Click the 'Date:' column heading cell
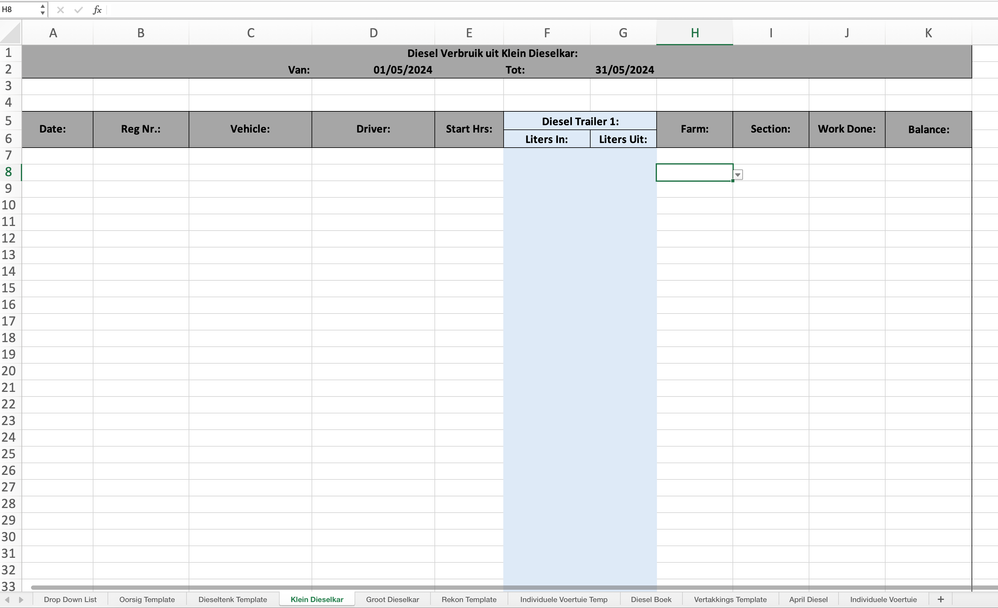Screen dimensions: 998x608 (58, 129)
